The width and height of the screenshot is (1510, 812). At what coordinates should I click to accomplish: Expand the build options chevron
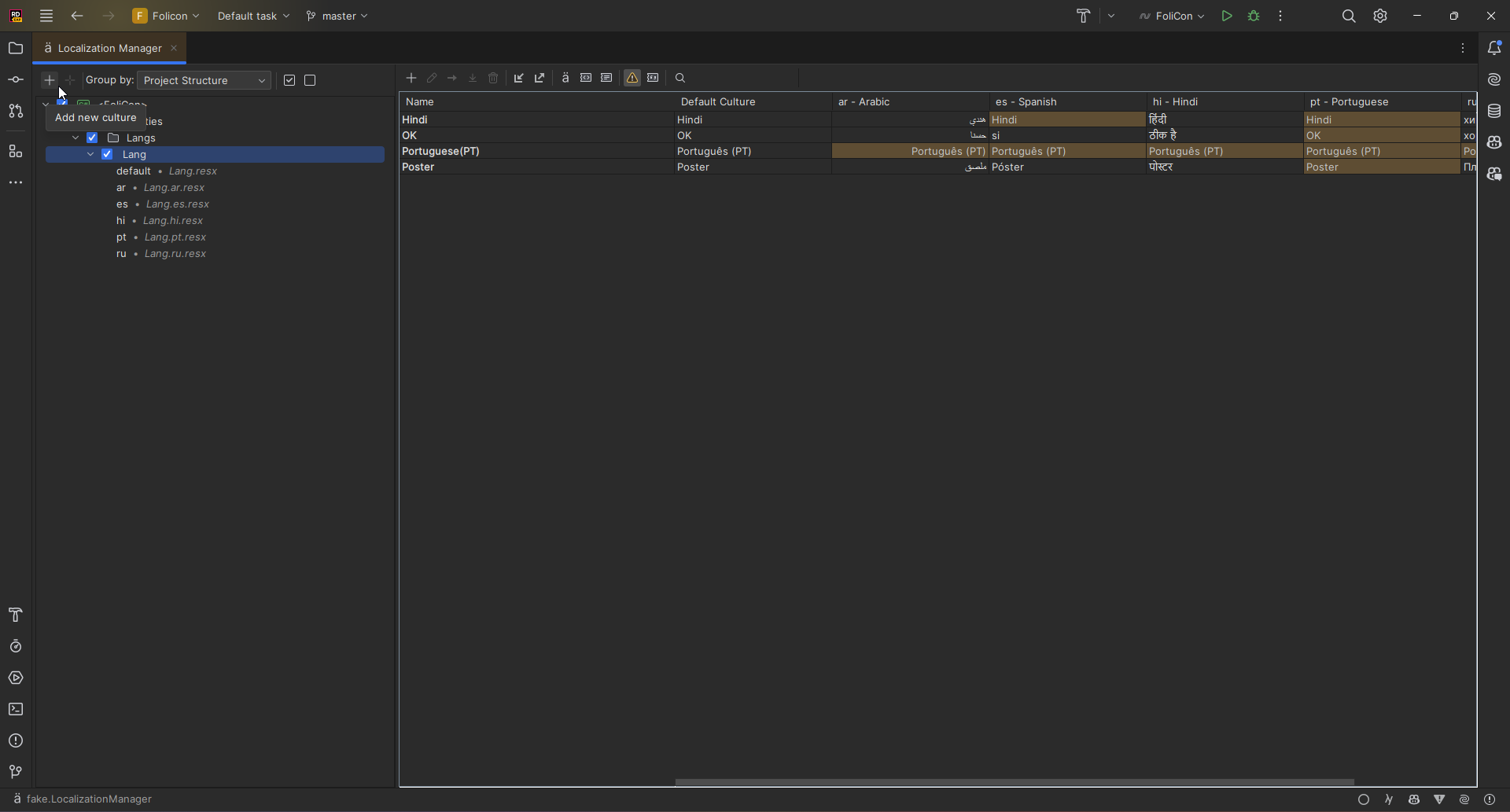click(1111, 16)
